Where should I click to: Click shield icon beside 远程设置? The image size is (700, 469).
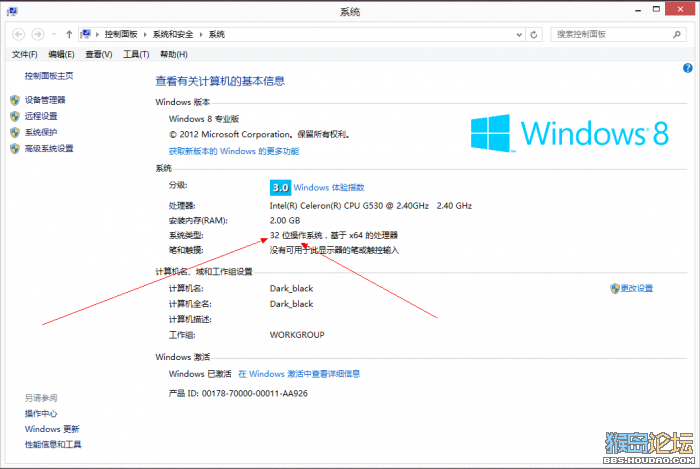click(x=15, y=116)
